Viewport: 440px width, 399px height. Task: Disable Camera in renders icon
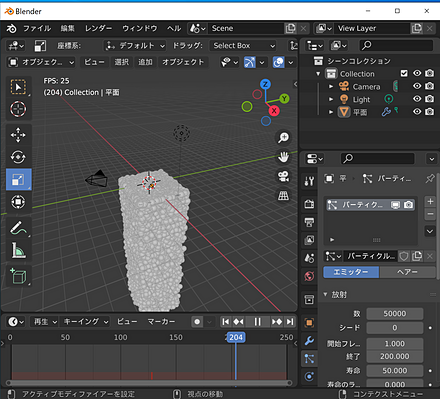coord(430,86)
